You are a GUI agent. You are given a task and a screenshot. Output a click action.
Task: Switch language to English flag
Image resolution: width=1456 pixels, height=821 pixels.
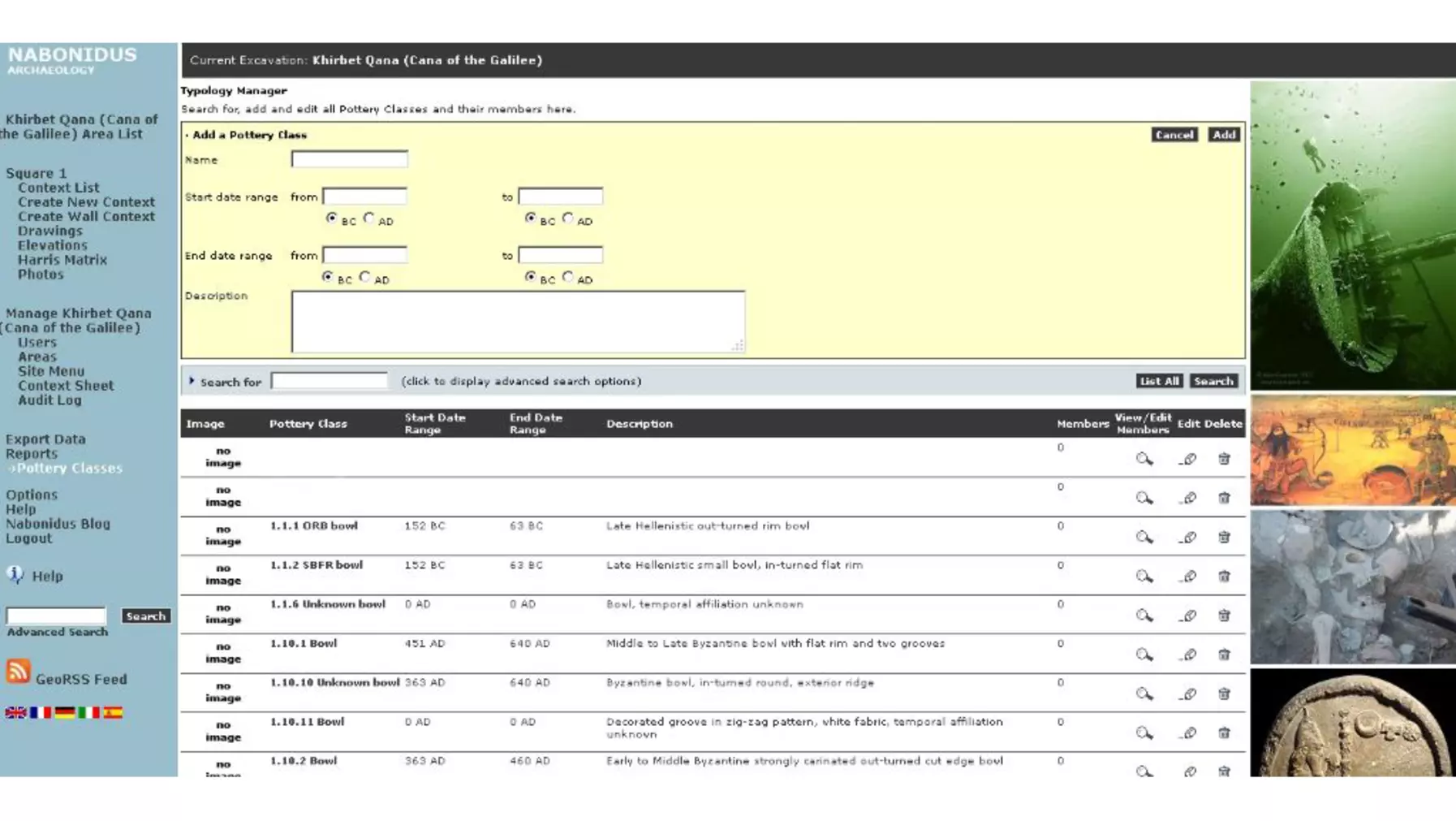coord(15,712)
